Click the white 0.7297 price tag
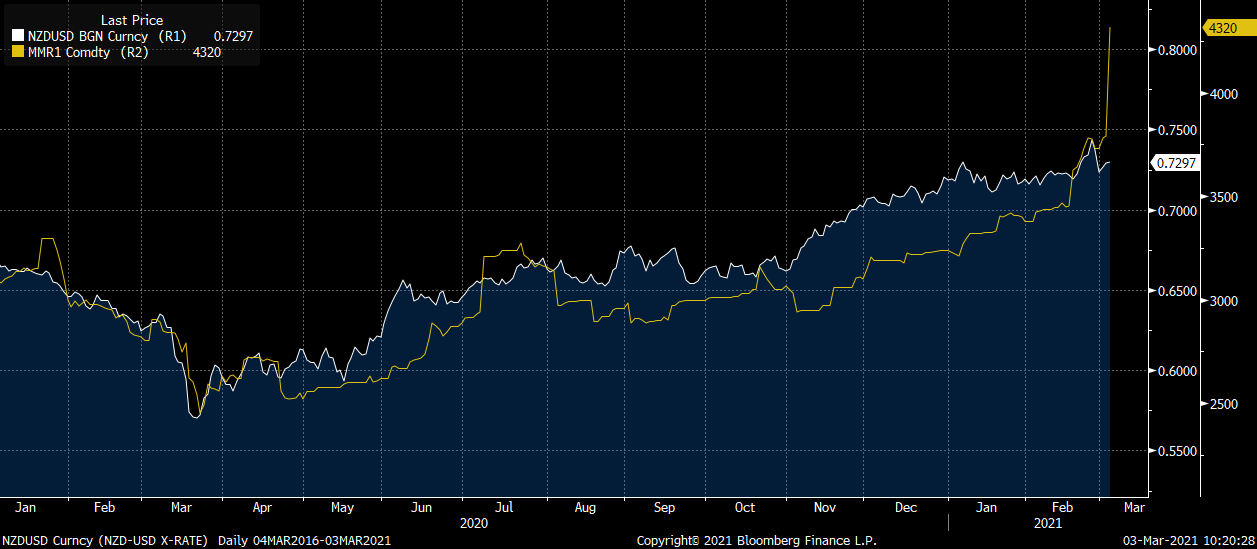 click(1175, 163)
